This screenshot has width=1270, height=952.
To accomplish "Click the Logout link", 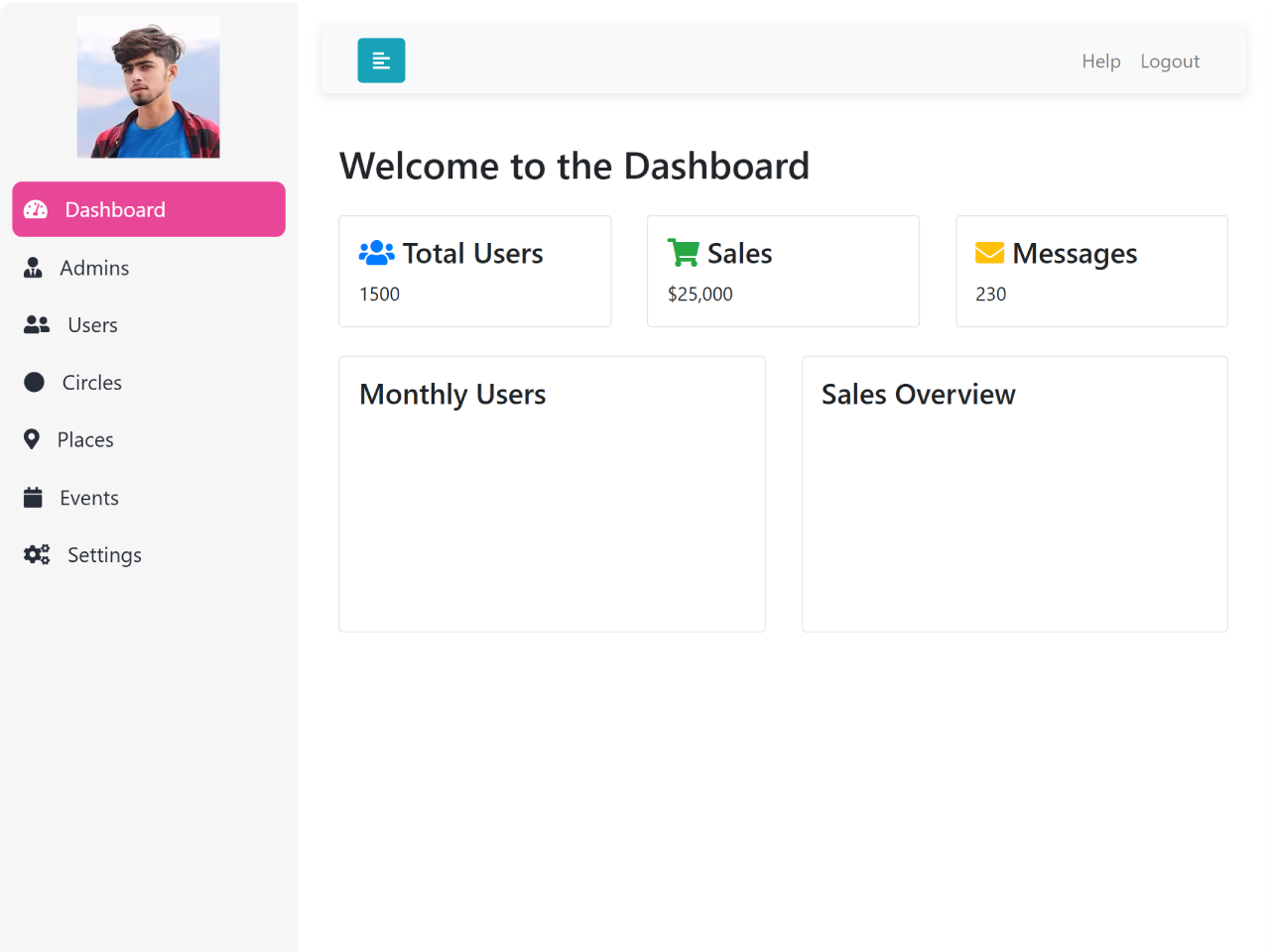I will (x=1170, y=60).
